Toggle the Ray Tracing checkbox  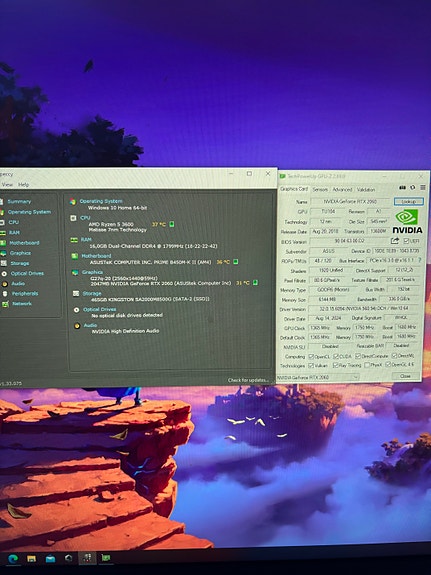tap(335, 365)
